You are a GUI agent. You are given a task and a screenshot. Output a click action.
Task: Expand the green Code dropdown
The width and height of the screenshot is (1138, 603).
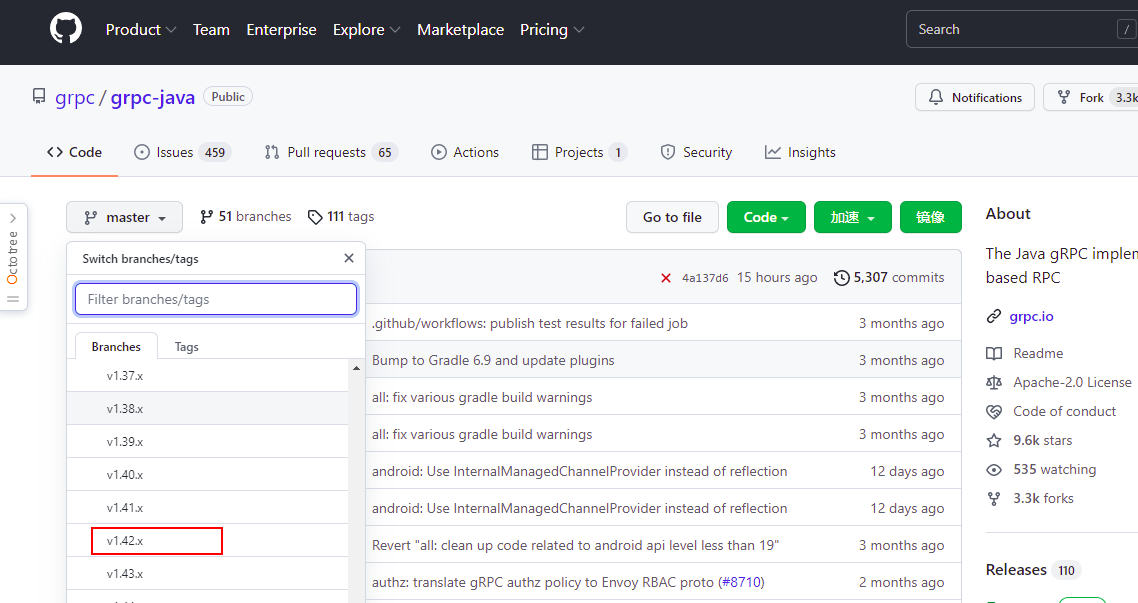pos(766,217)
